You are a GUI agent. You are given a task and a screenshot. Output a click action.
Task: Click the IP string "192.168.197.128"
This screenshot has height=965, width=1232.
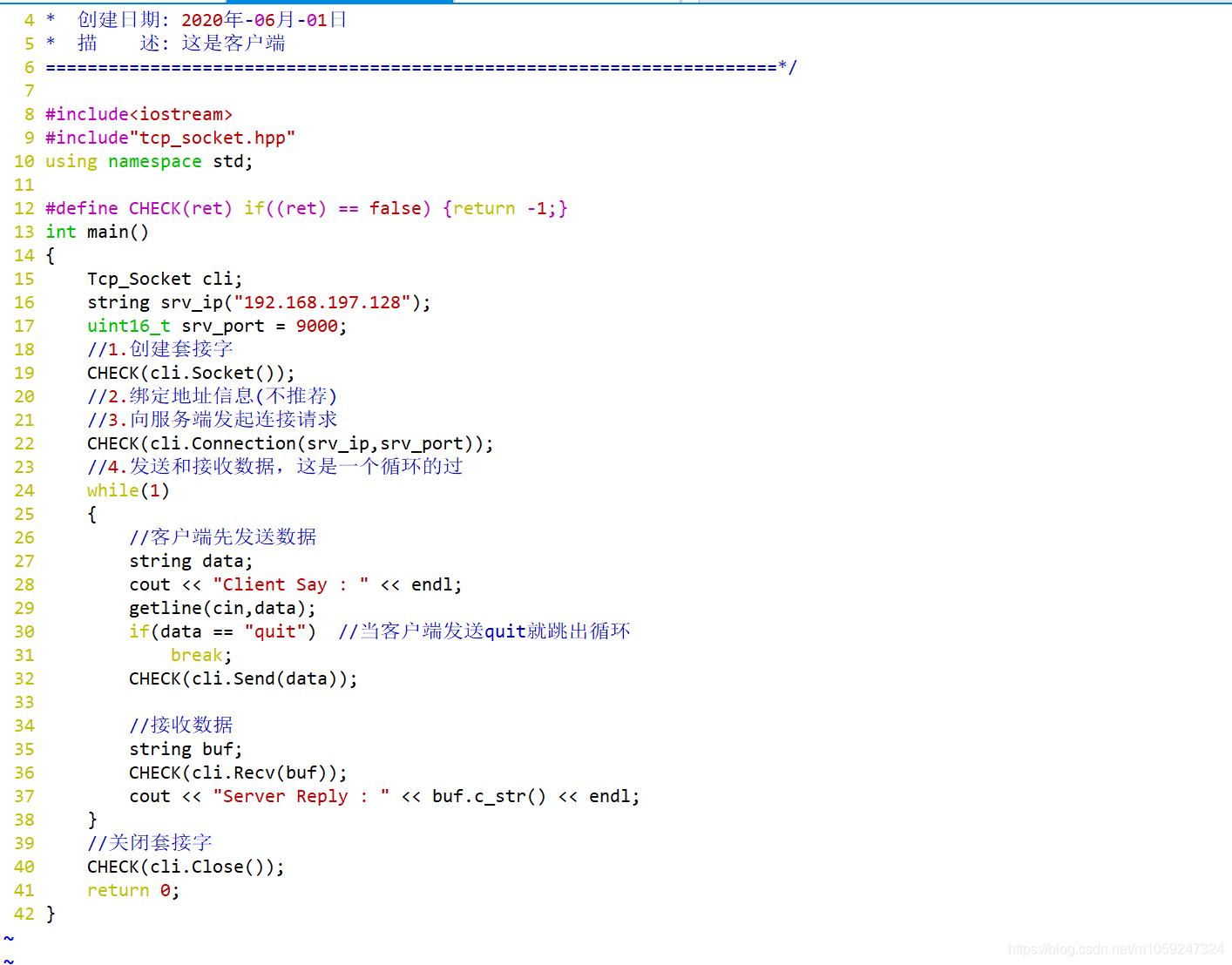322,302
